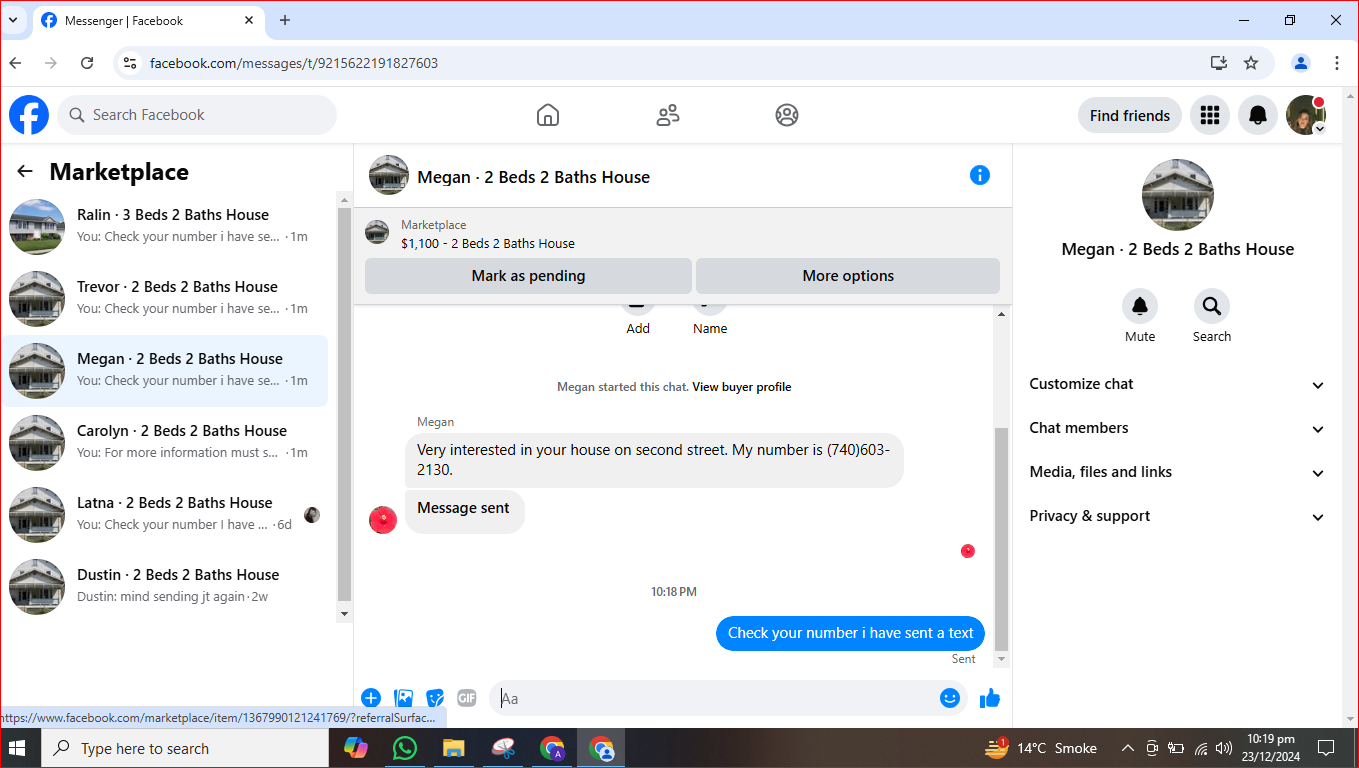Go back with the Marketplace arrow
Screen dimensions: 1359x768
click(x=25, y=172)
